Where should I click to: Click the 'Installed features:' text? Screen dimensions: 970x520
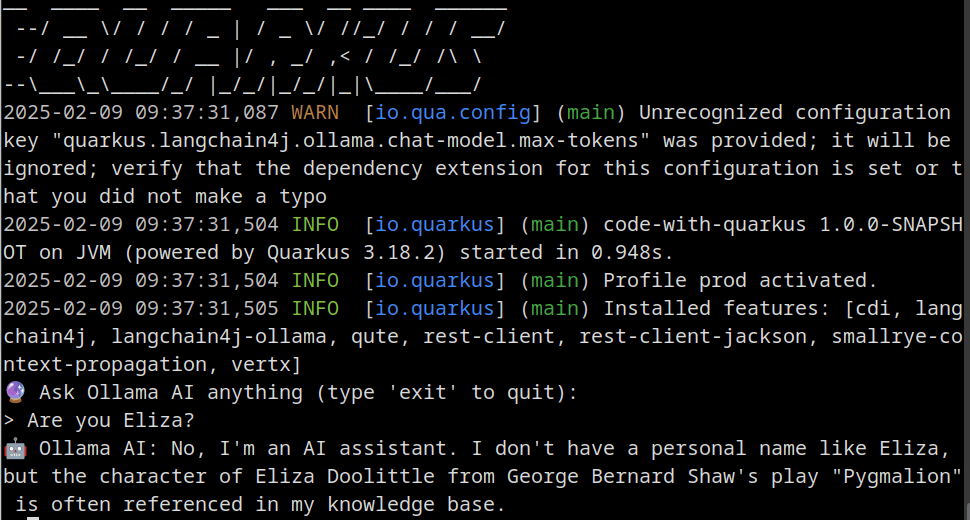[717, 308]
